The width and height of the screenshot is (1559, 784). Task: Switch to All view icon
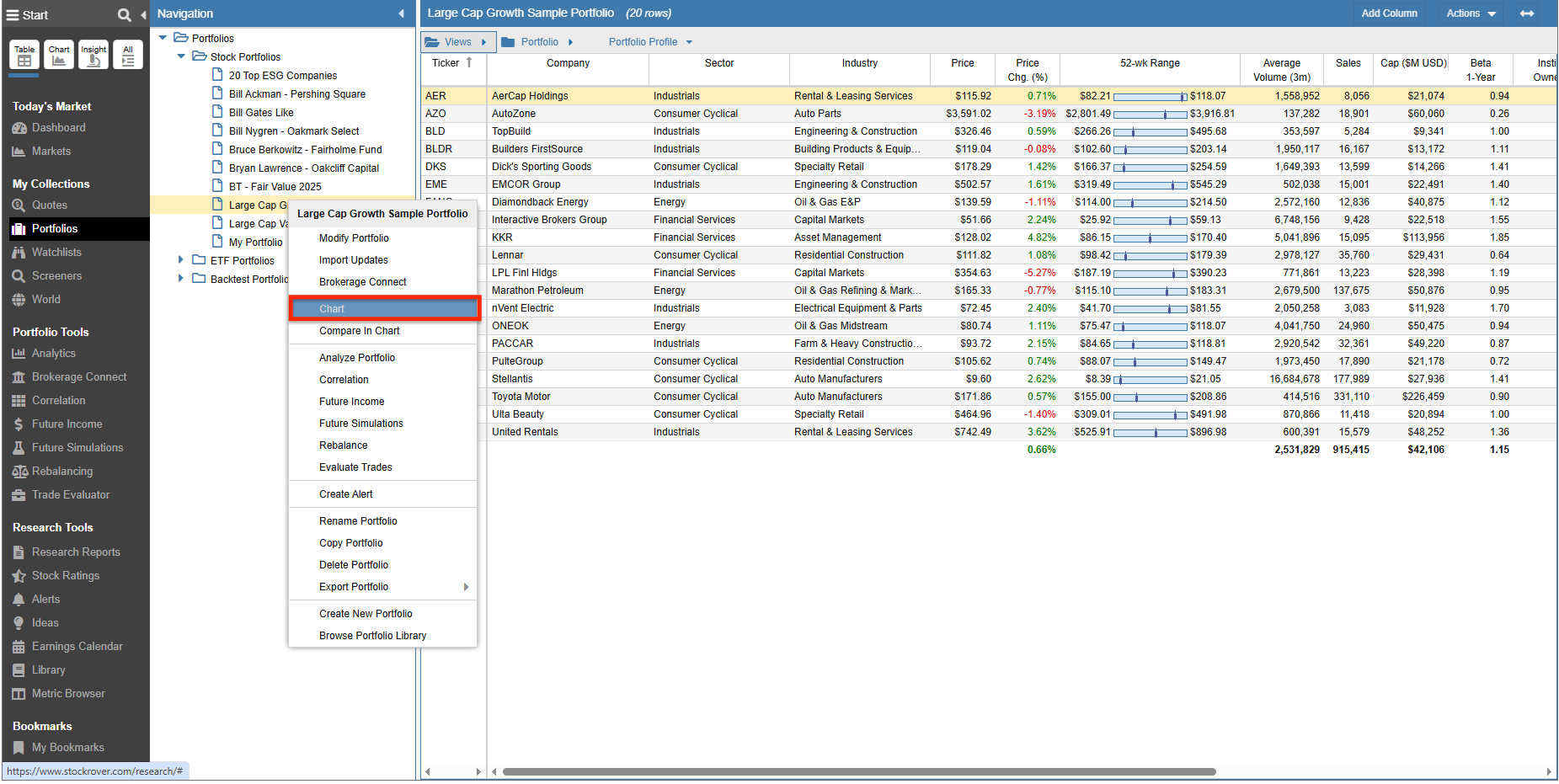click(x=128, y=55)
